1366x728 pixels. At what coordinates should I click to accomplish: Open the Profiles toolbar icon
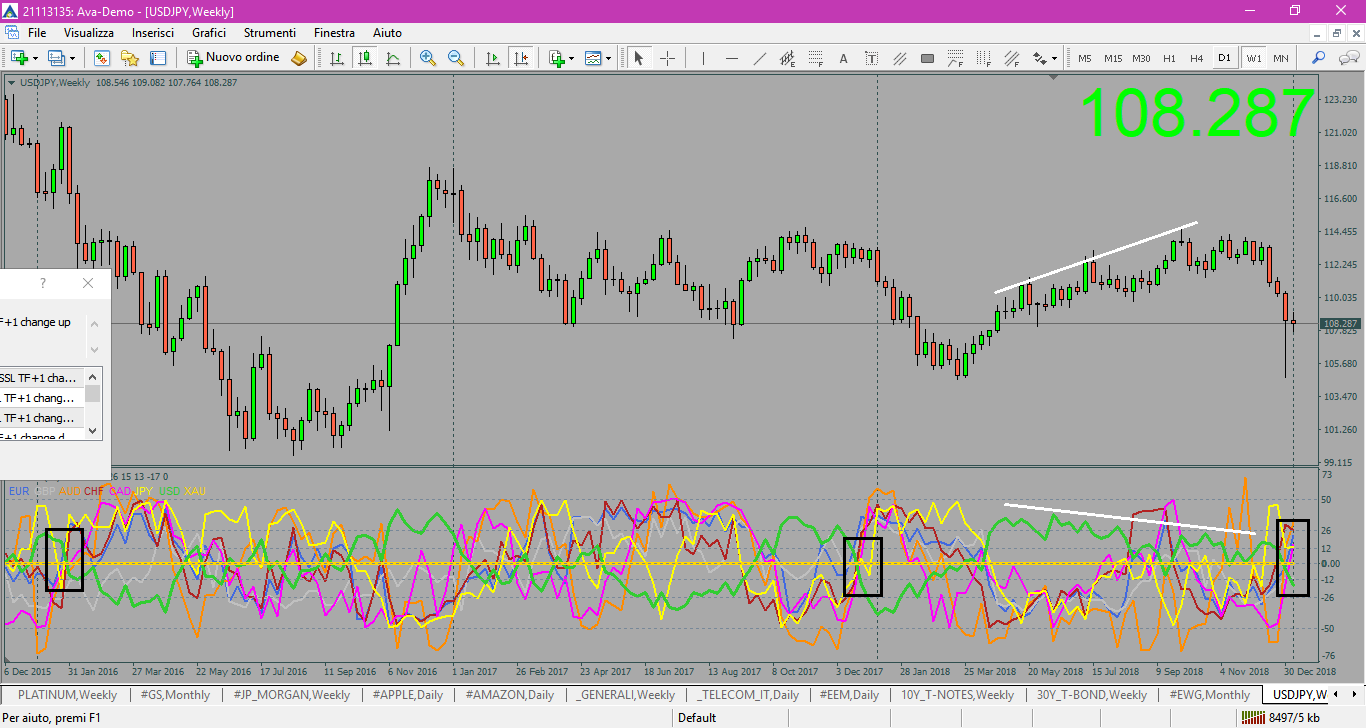click(59, 58)
